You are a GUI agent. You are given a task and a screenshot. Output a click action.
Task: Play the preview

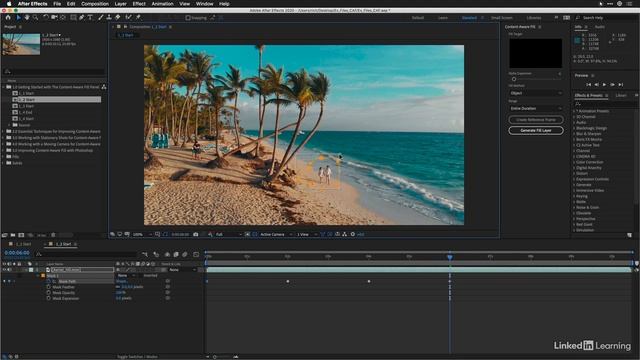click(604, 84)
